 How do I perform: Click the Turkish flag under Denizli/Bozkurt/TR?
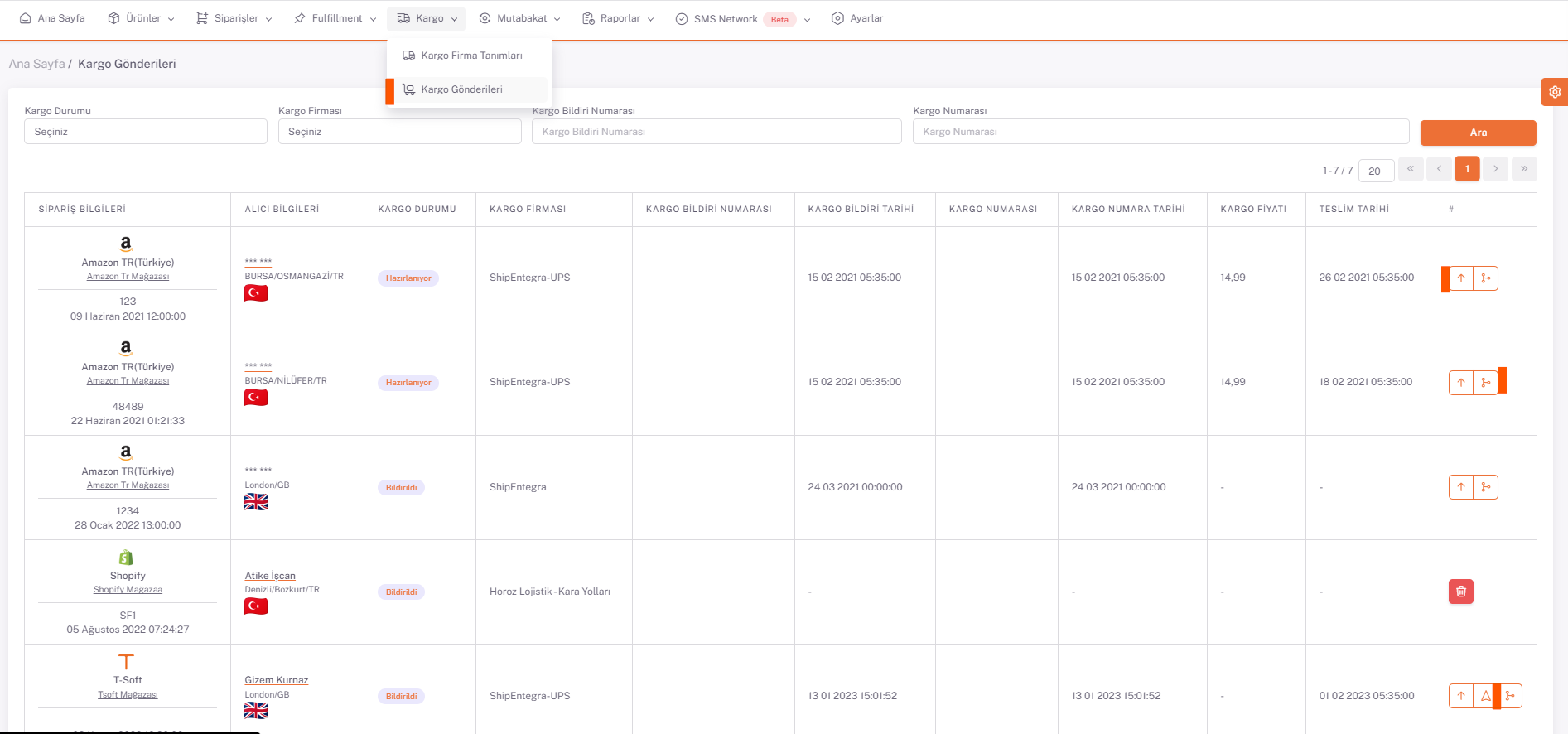[x=256, y=606]
